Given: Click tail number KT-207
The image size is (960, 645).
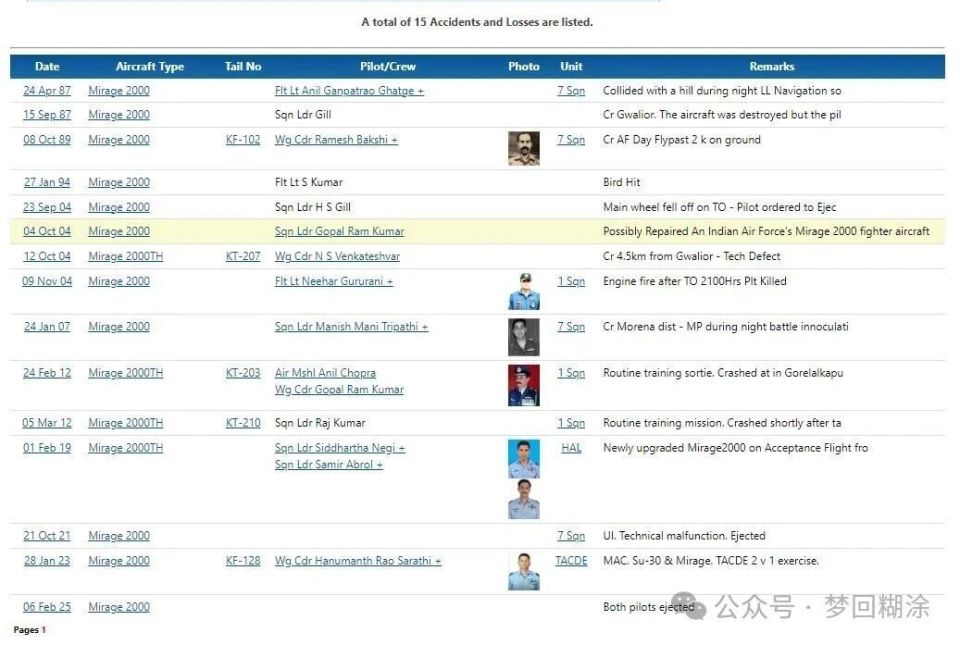Looking at the screenshot, I should (243, 256).
